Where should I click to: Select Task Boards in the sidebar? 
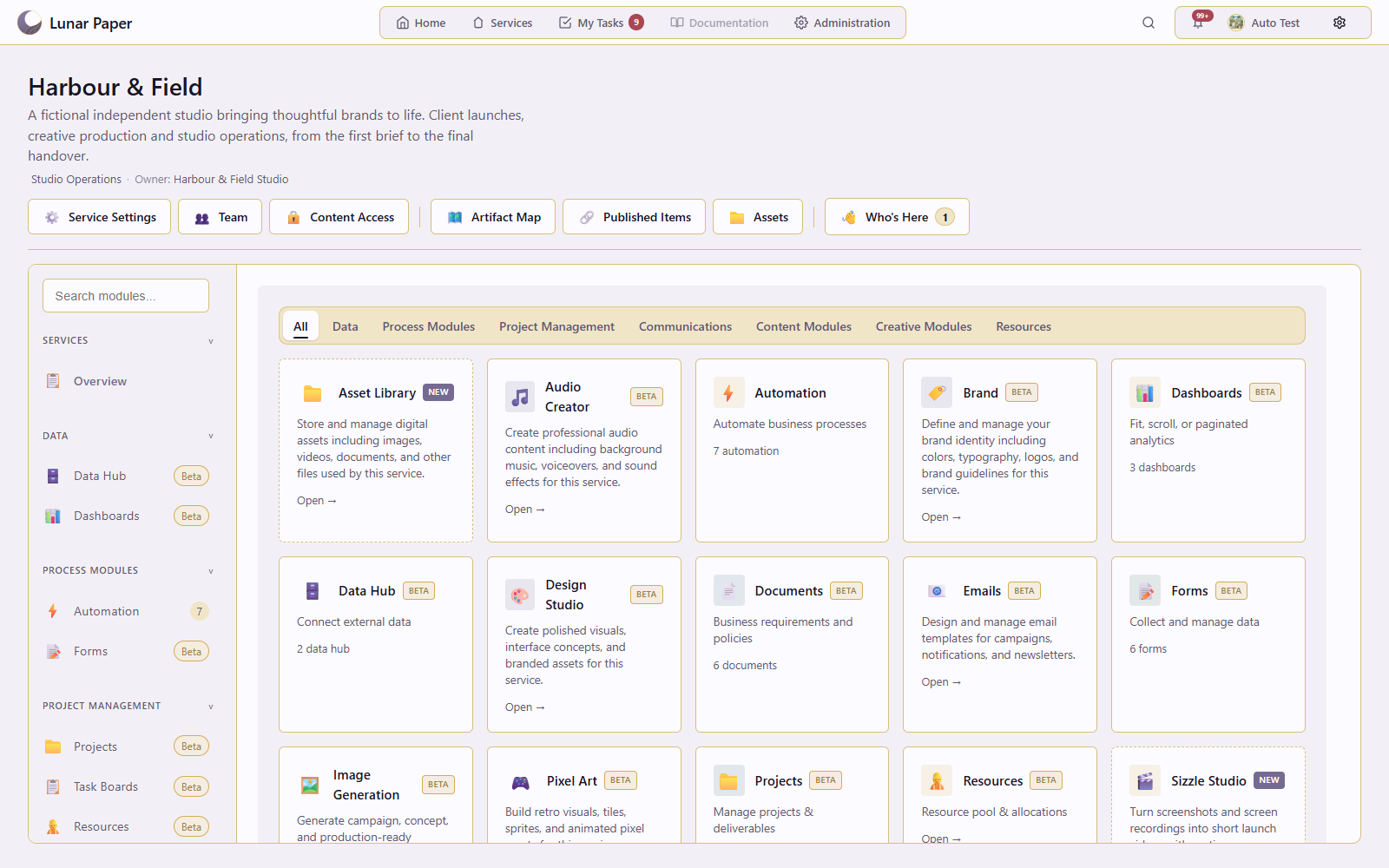127,786
